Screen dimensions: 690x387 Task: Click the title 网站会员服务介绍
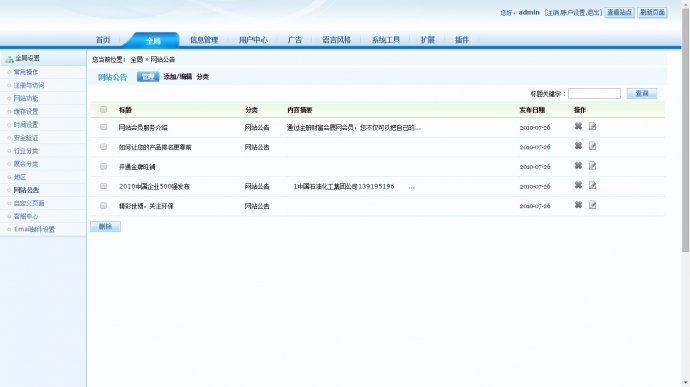click(143, 128)
